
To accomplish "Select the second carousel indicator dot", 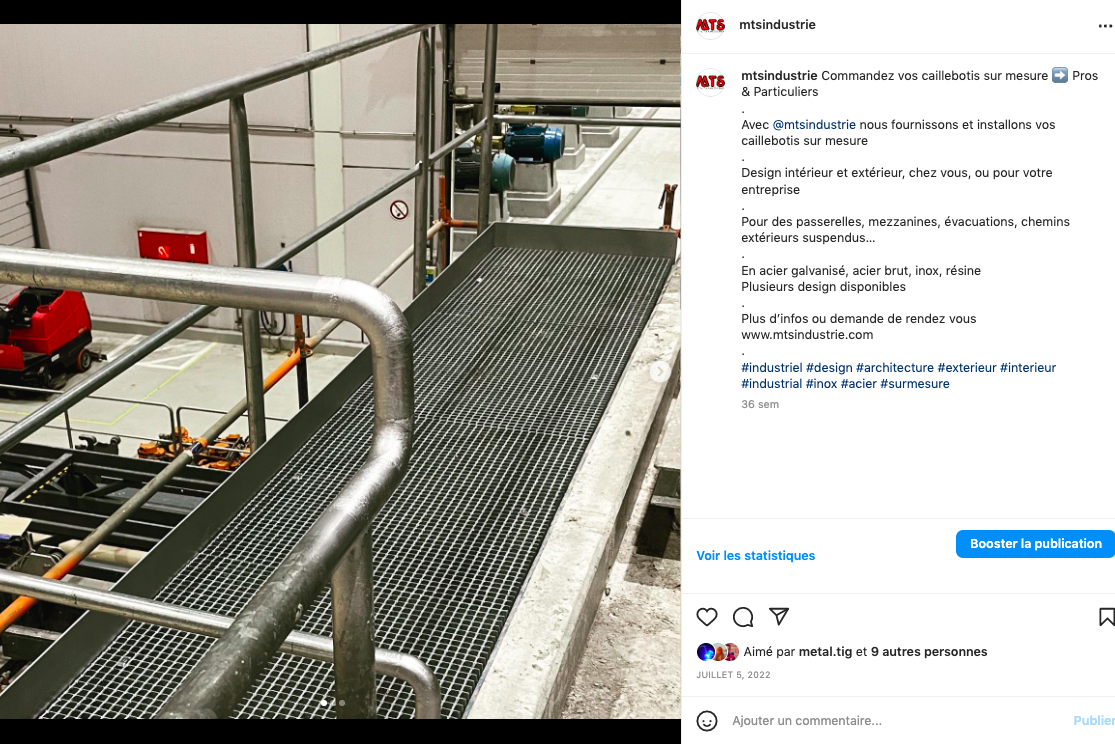I will coord(333,703).
